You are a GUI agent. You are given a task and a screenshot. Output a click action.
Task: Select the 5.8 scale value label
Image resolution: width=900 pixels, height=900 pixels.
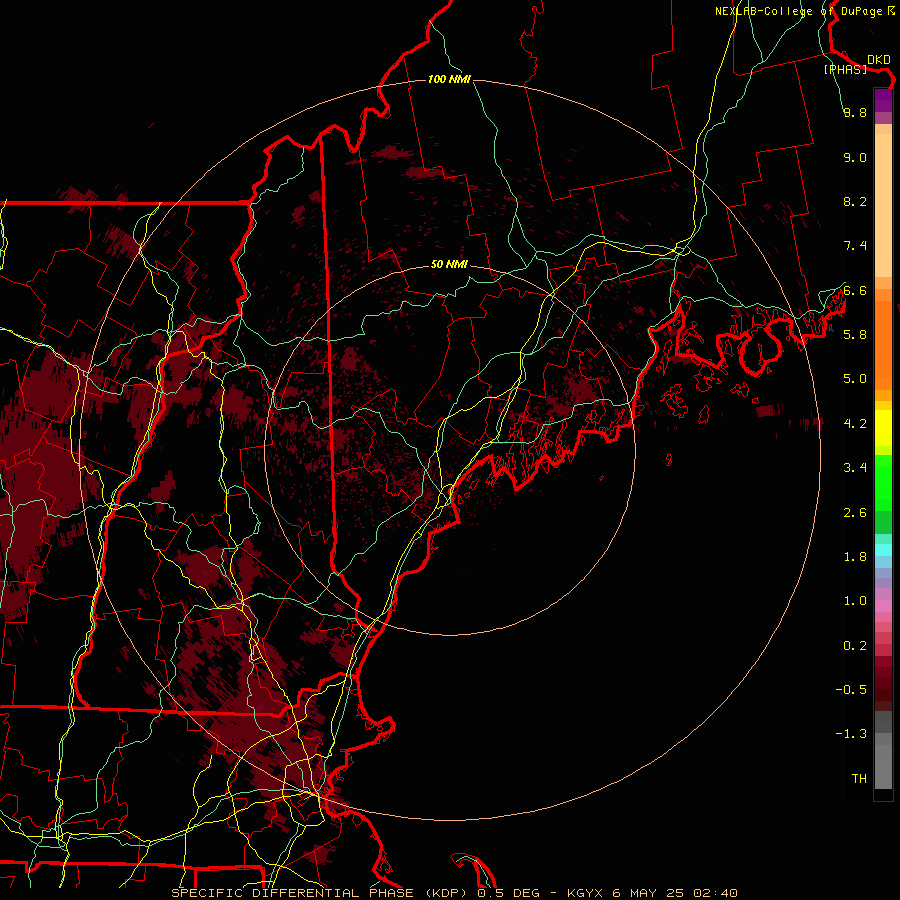coord(855,335)
